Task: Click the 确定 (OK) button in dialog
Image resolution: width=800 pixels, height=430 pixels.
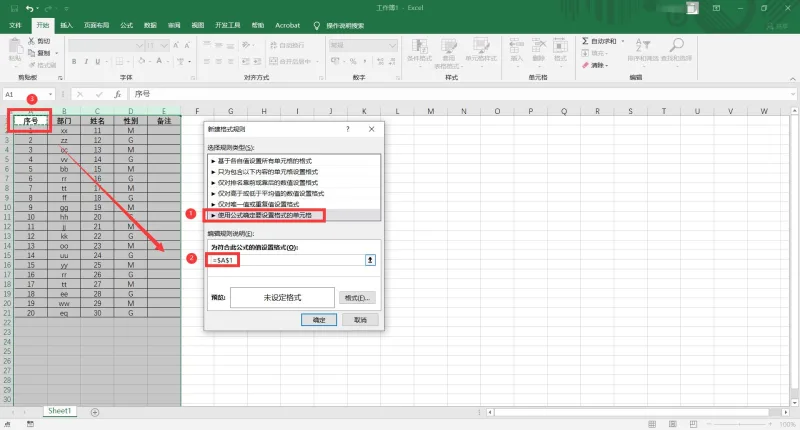Action: point(319,320)
